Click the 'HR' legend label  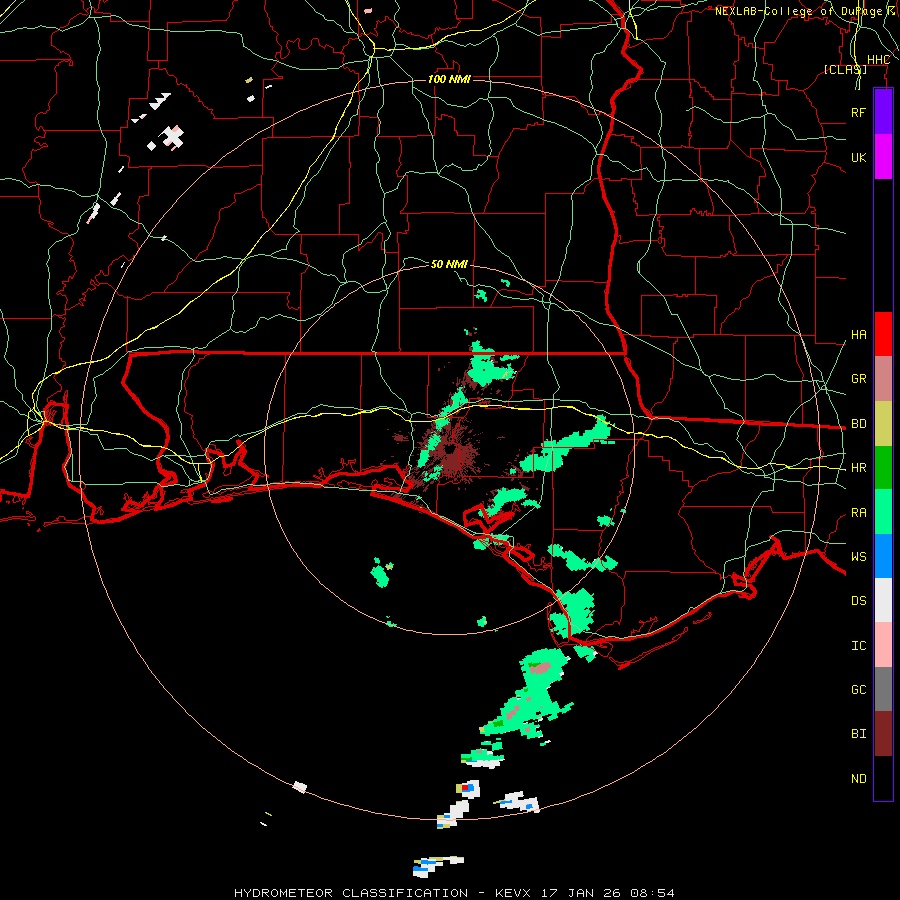tap(858, 468)
